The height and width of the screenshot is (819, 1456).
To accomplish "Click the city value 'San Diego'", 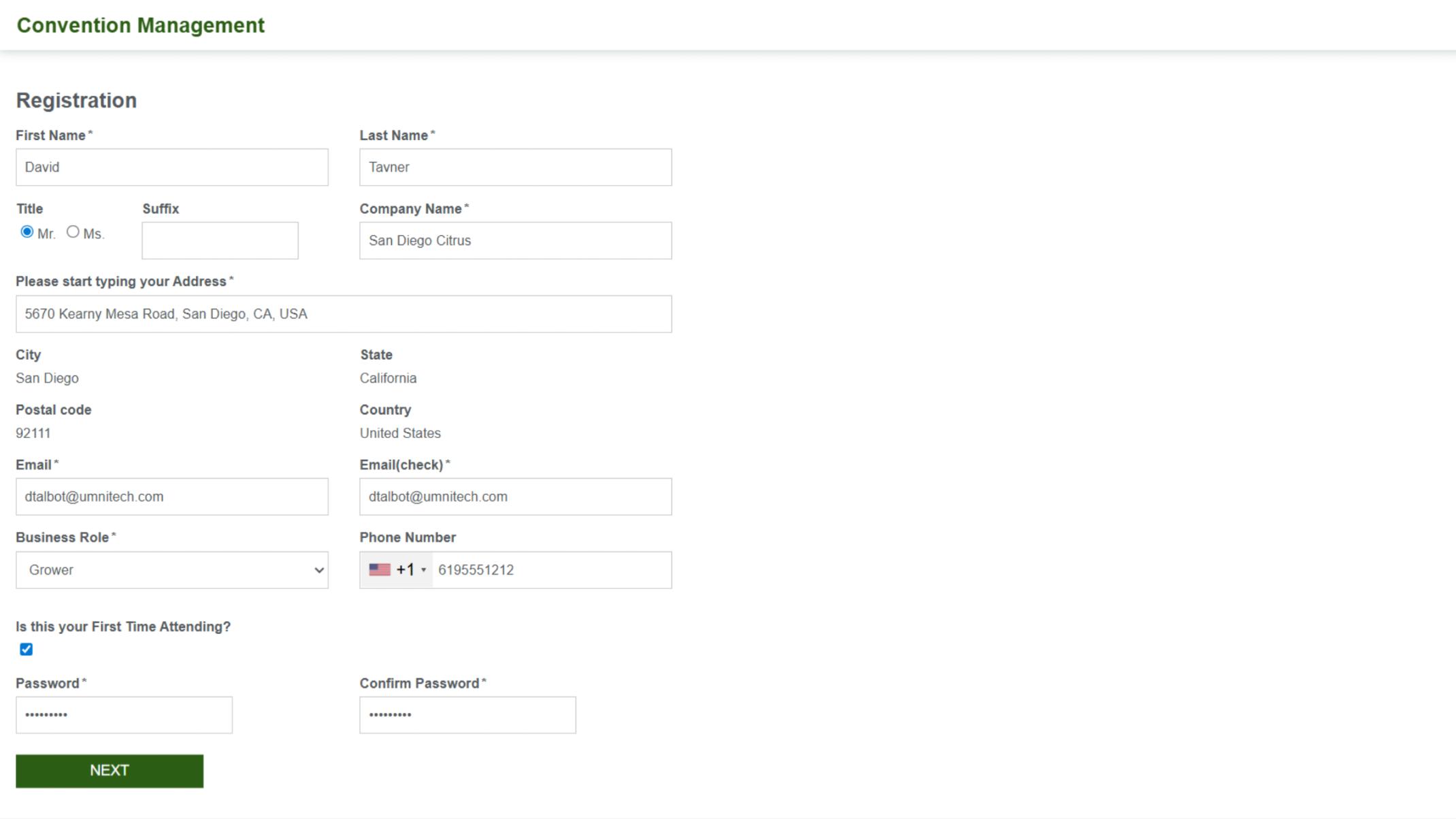I will 47,378.
